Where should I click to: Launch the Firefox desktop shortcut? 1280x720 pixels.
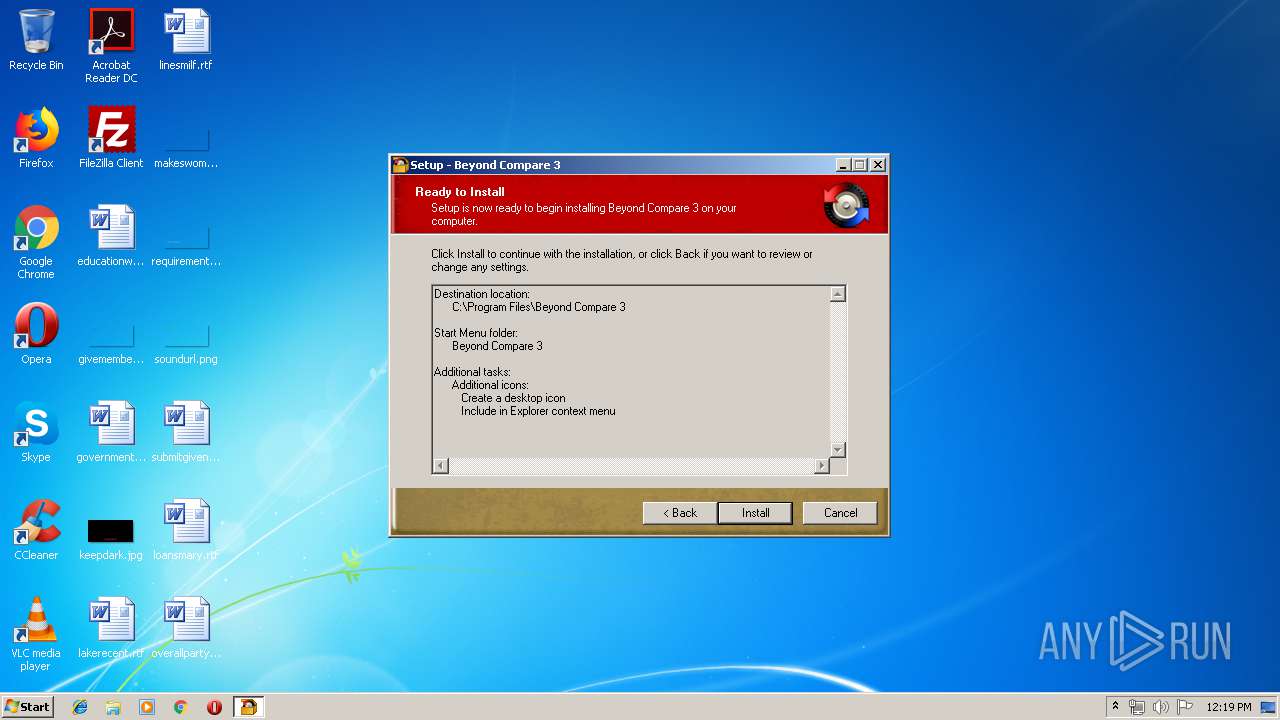coord(36,138)
